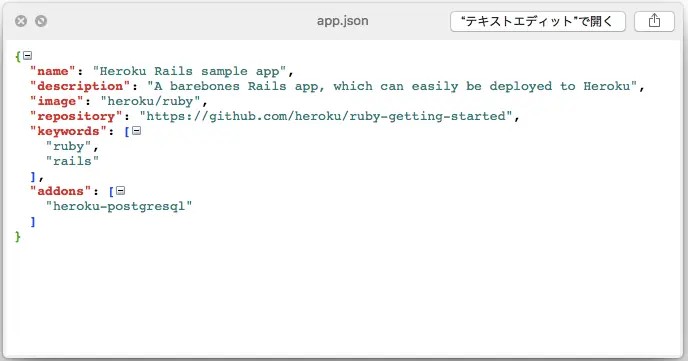The image size is (688, 361).
Task: Click the repository GitHub URL value
Action: 326,116
